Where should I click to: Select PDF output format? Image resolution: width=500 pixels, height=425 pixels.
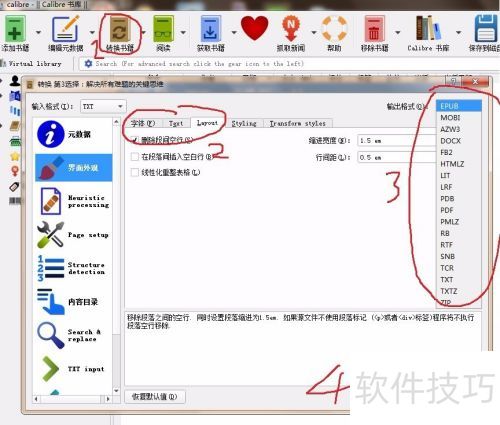[x=459, y=210]
